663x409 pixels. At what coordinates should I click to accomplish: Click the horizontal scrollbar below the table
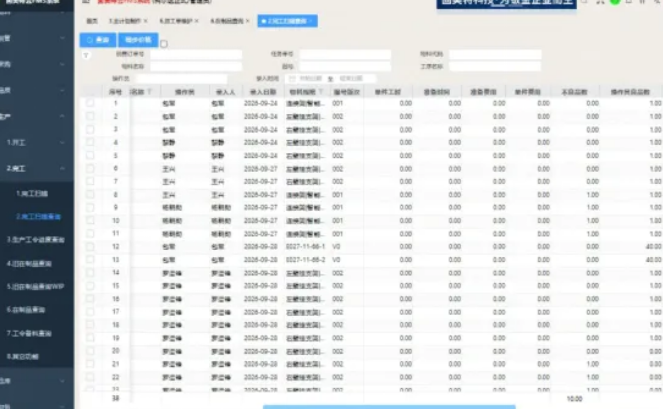point(389,406)
